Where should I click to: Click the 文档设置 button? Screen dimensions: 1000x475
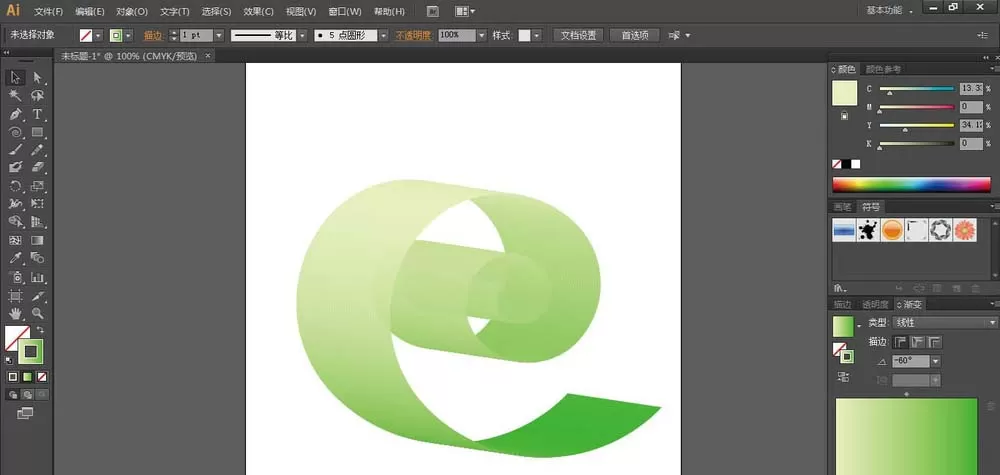[x=578, y=36]
